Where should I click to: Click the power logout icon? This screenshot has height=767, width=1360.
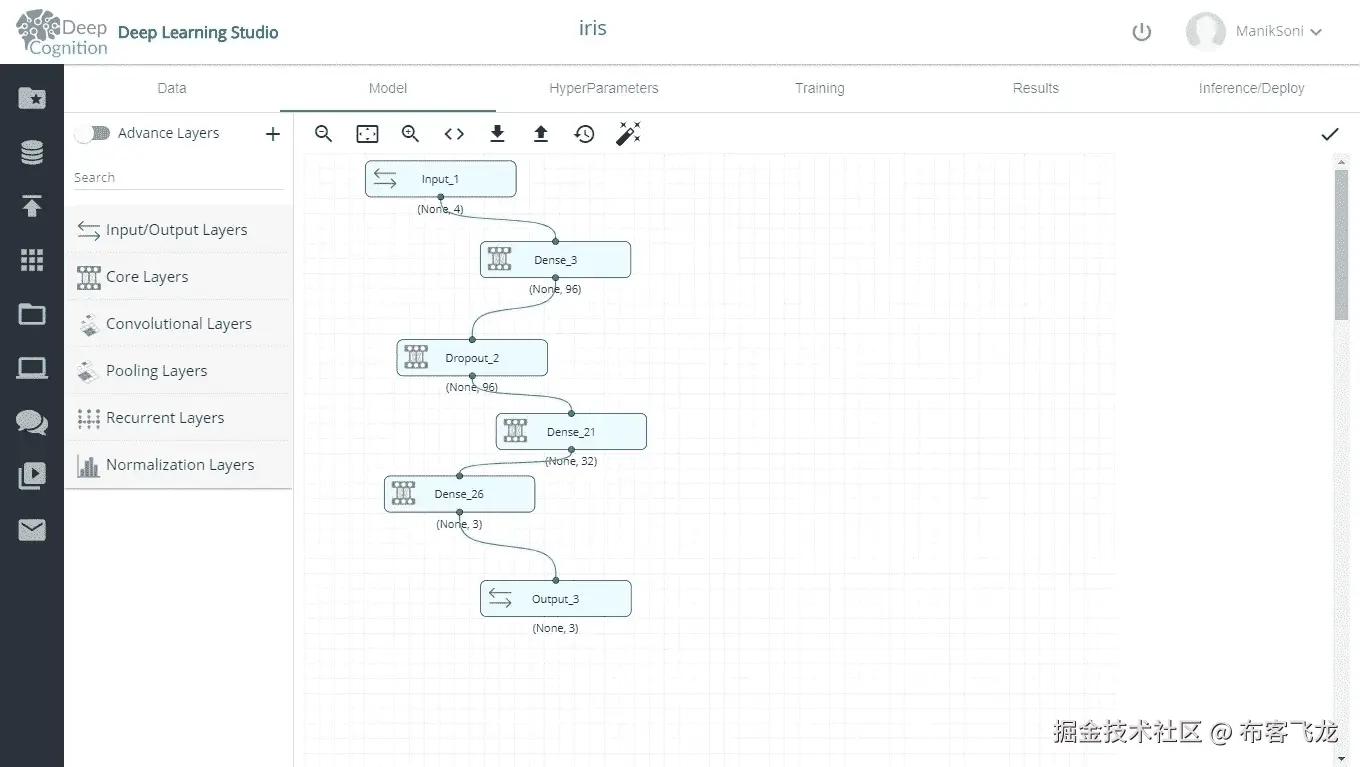[x=1142, y=32]
